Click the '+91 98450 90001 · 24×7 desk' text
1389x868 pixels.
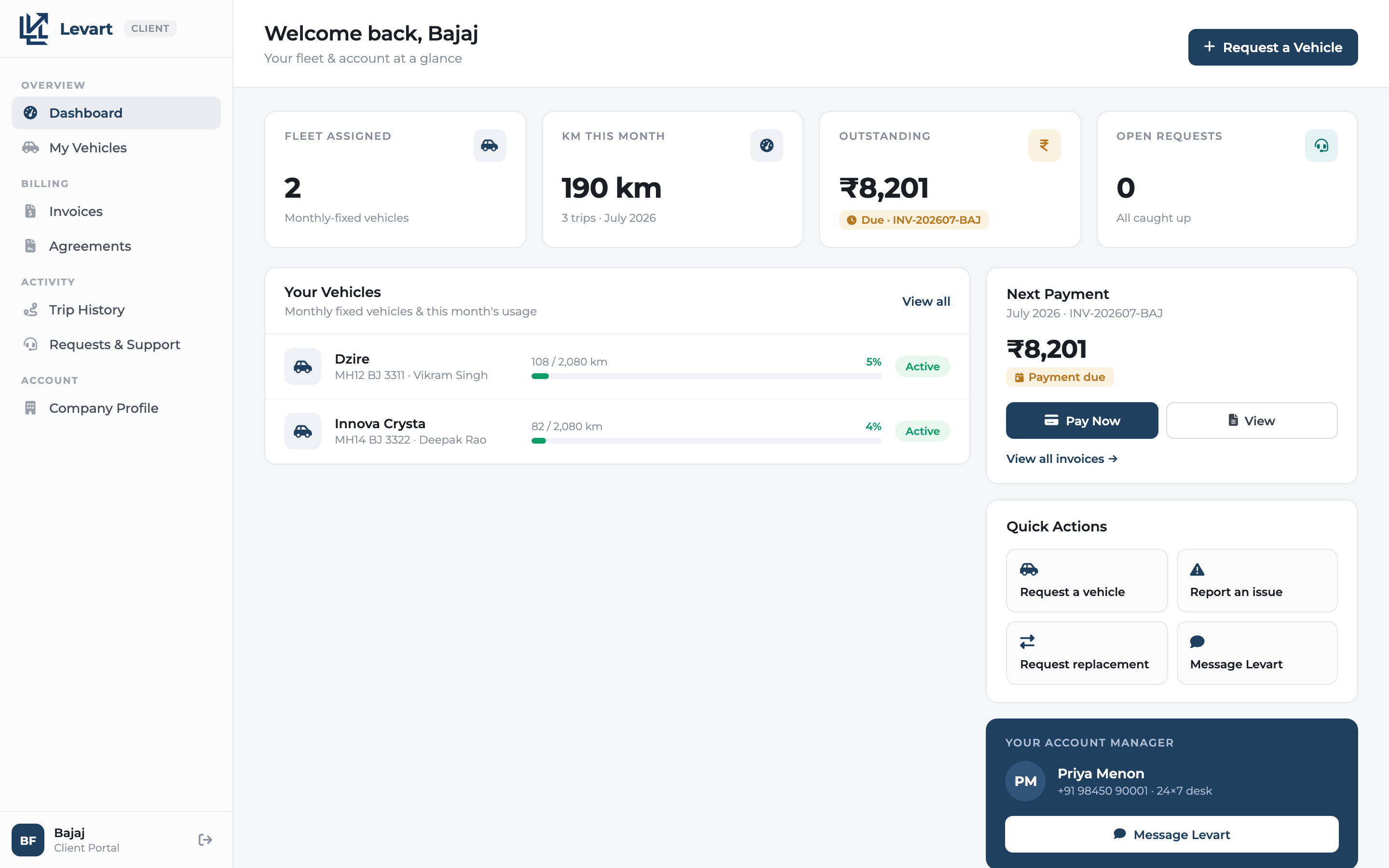click(1135, 791)
